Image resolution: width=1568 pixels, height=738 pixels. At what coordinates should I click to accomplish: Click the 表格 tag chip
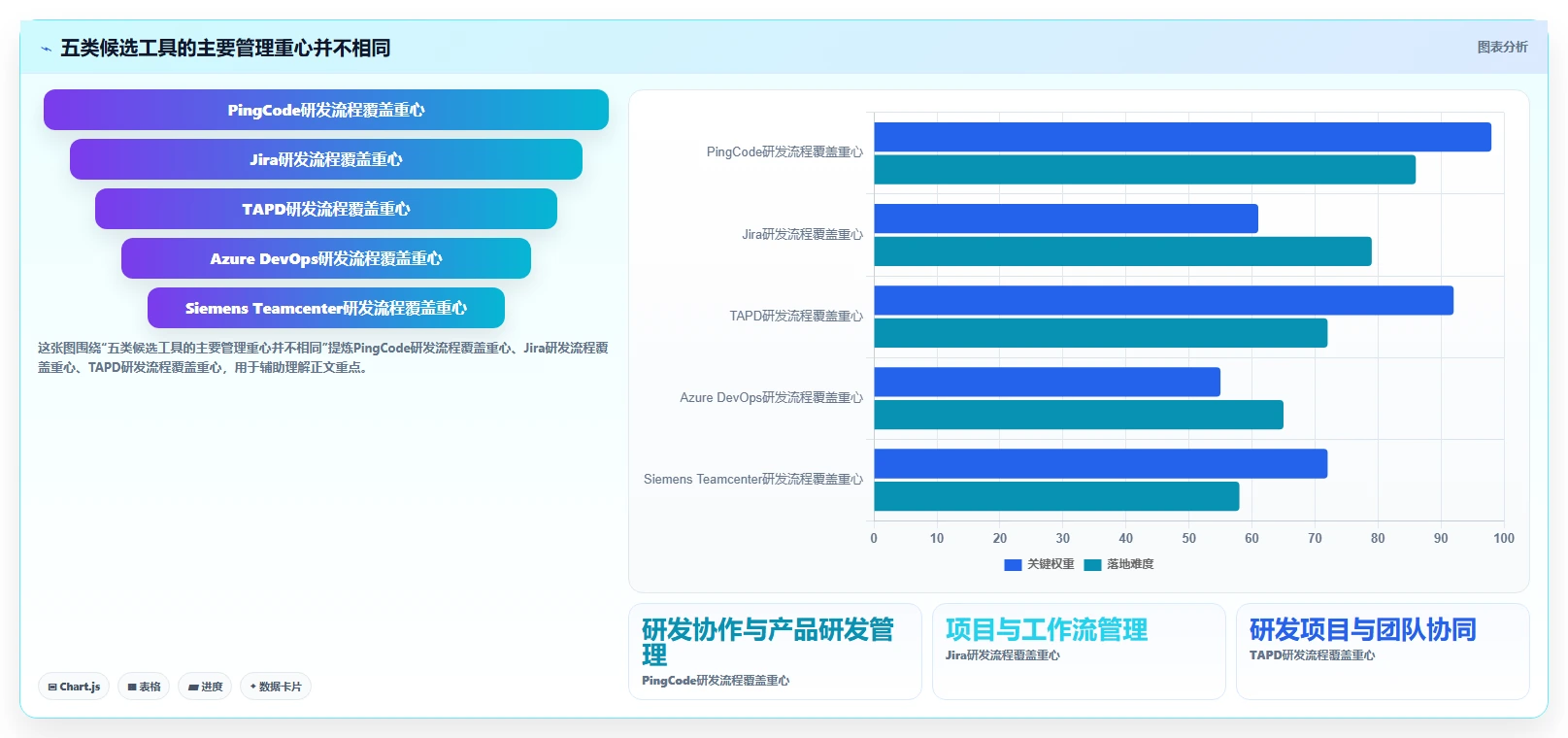(x=144, y=687)
